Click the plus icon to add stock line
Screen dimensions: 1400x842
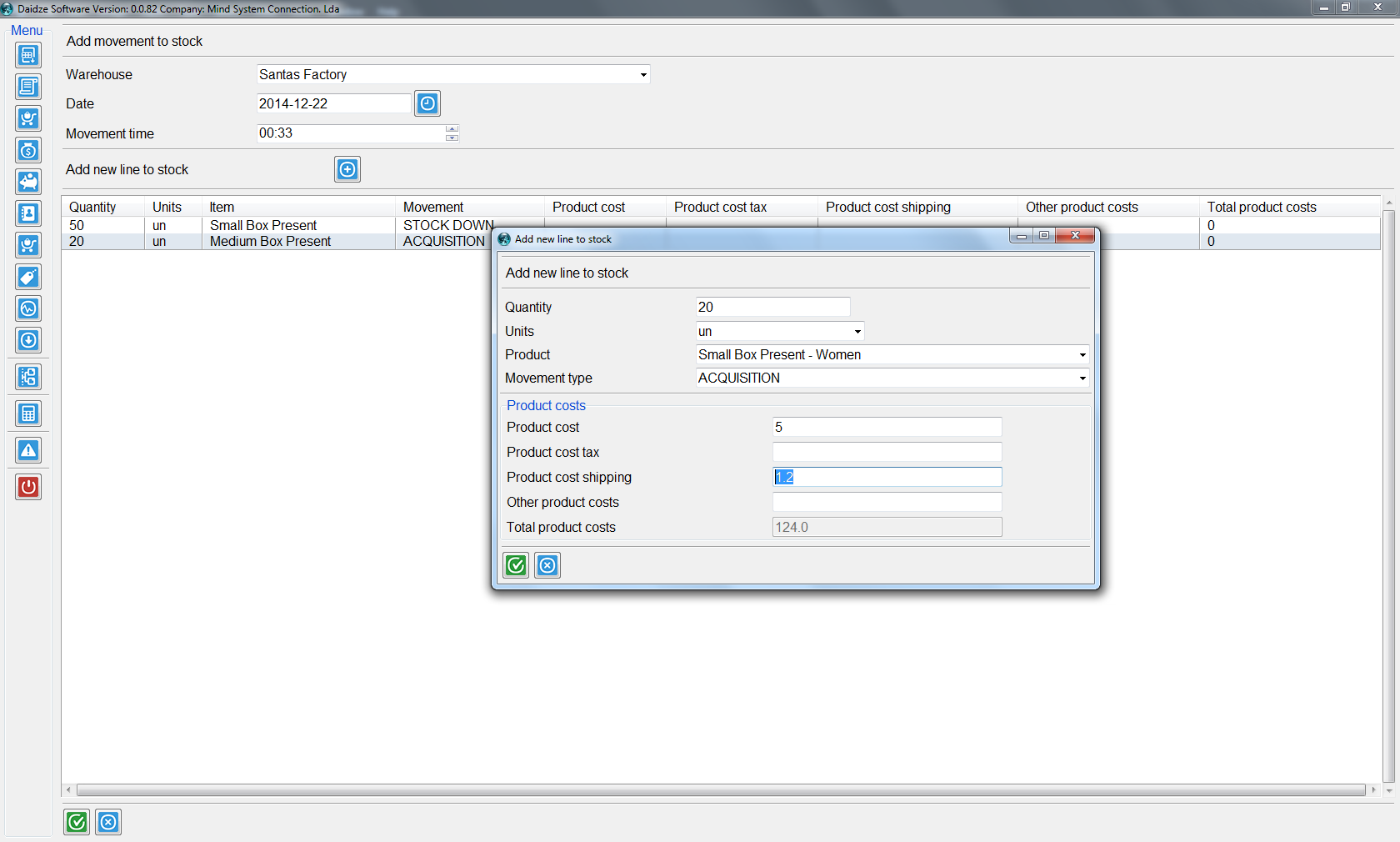(x=347, y=169)
